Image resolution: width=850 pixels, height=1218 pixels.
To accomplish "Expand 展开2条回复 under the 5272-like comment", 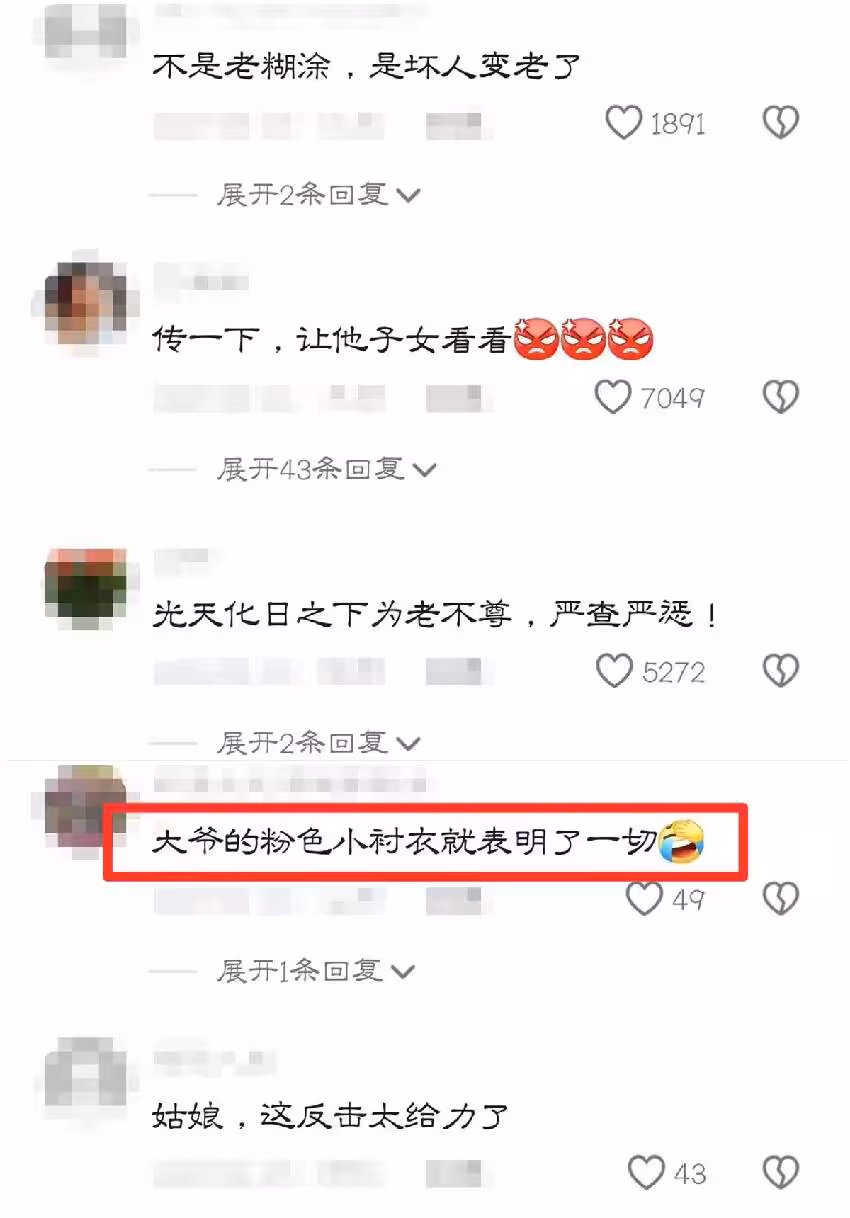I will [x=319, y=742].
